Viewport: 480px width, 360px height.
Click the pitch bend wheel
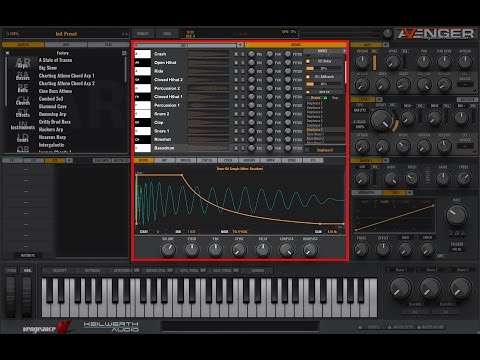point(11,297)
